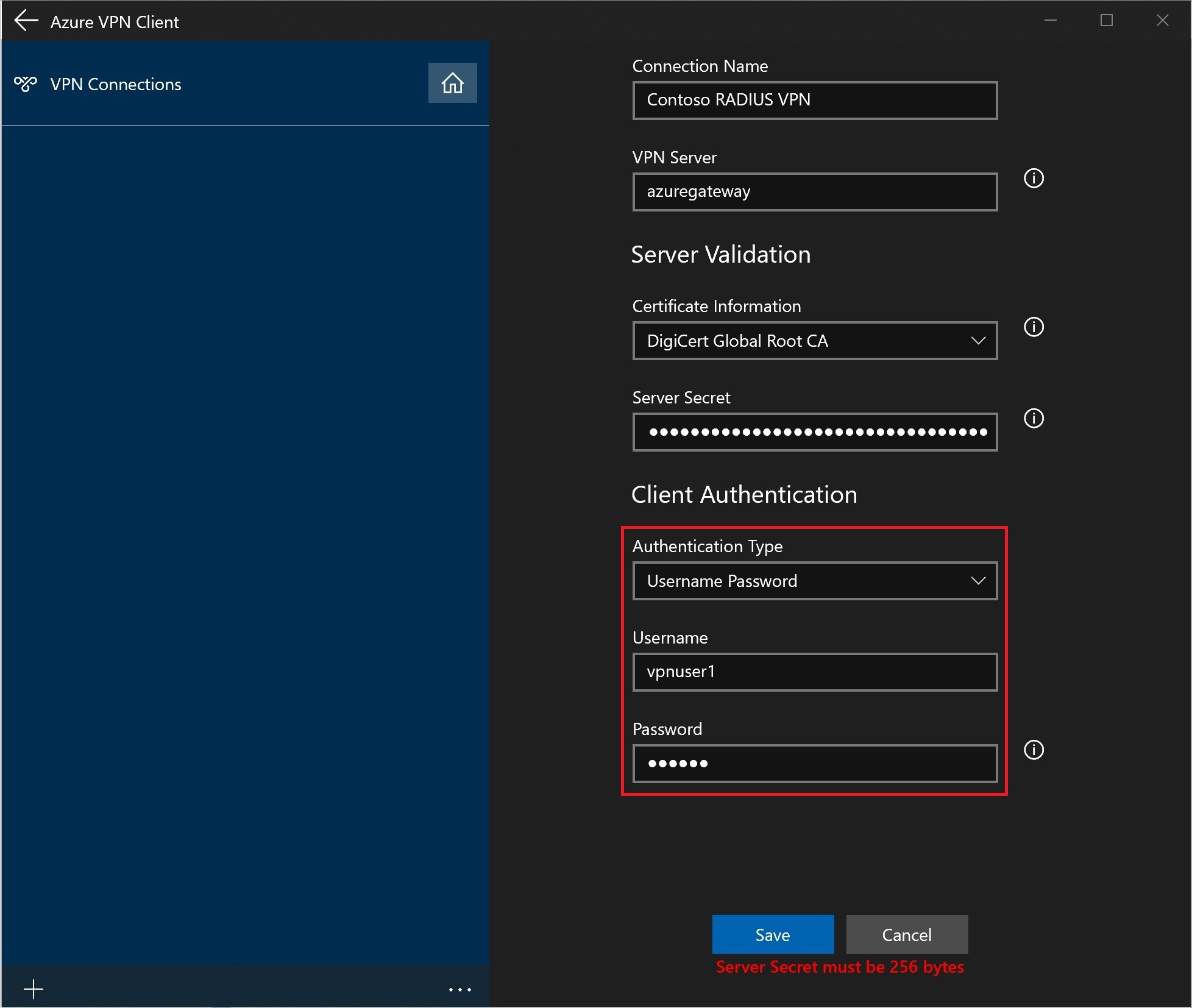The height and width of the screenshot is (1008, 1192).
Task: Open the Authentication Type dropdown
Action: coord(815,581)
